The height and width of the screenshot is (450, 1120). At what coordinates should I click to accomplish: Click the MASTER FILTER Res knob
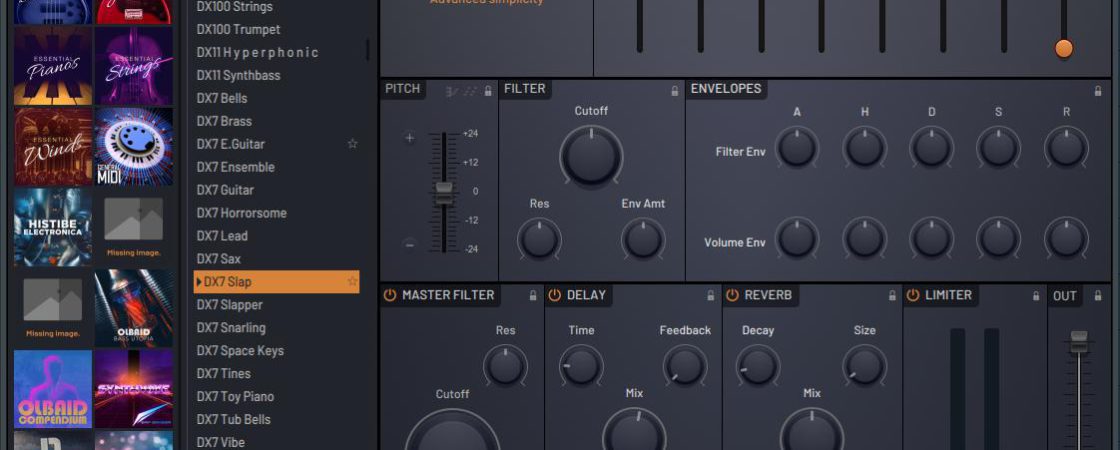[x=505, y=366]
